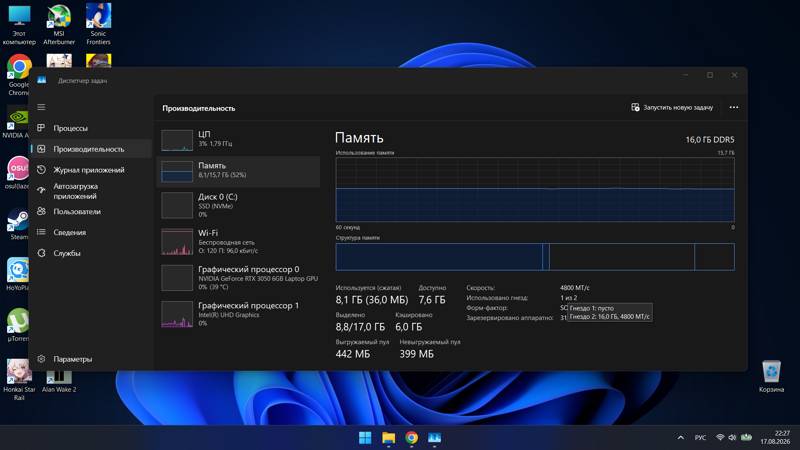Show hidden tray icons chevron
The height and width of the screenshot is (450, 800).
(x=681, y=438)
